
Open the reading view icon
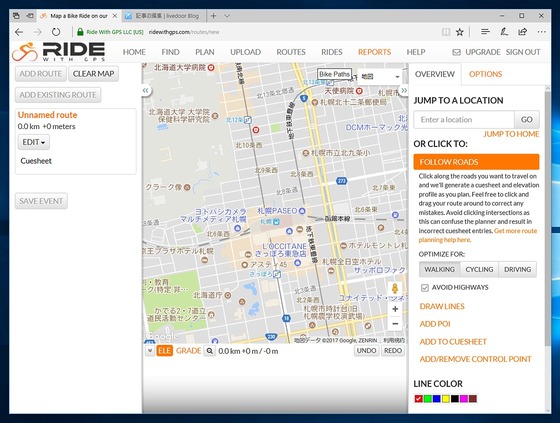coord(446,32)
